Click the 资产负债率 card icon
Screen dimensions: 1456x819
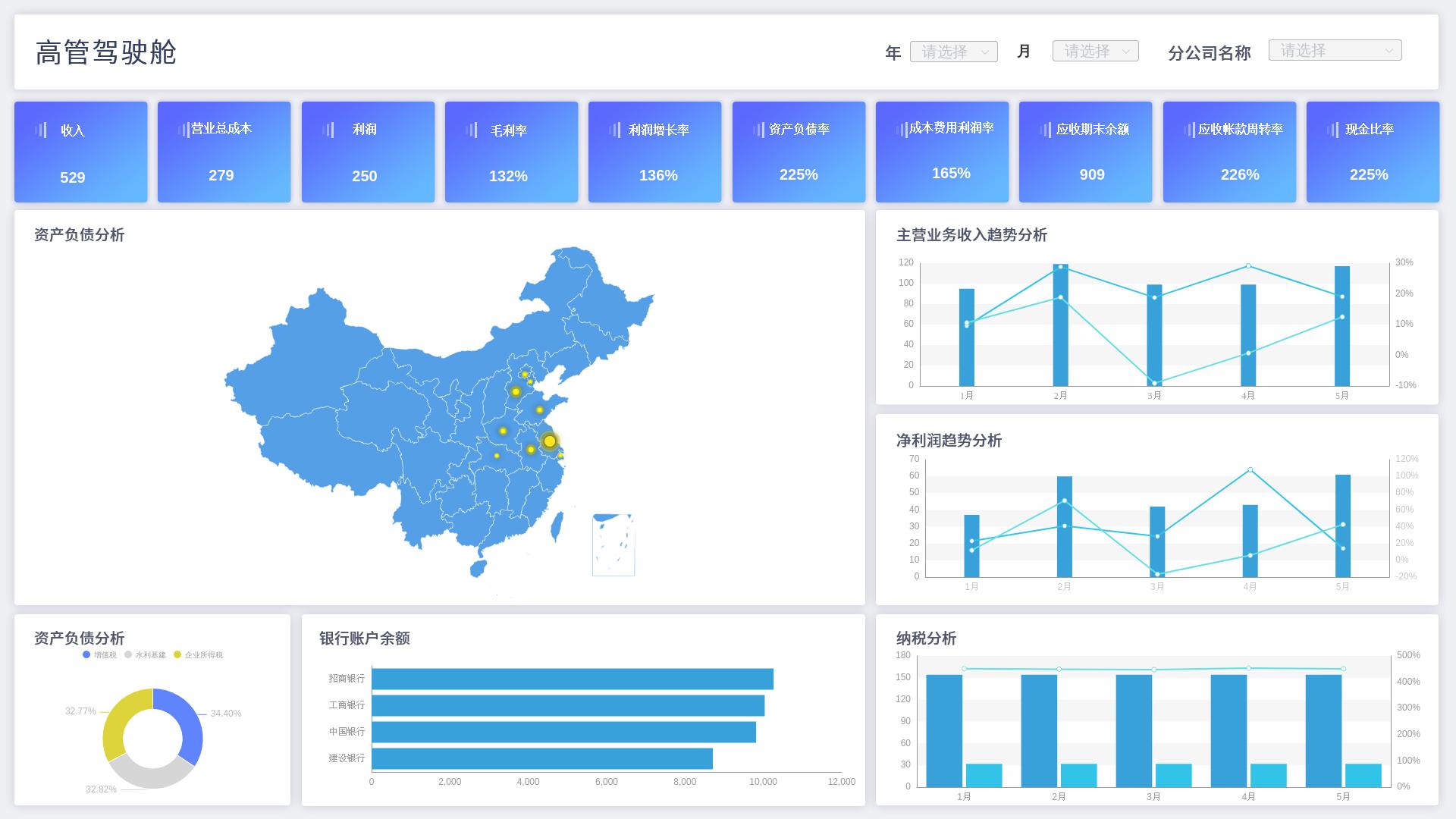[758, 130]
